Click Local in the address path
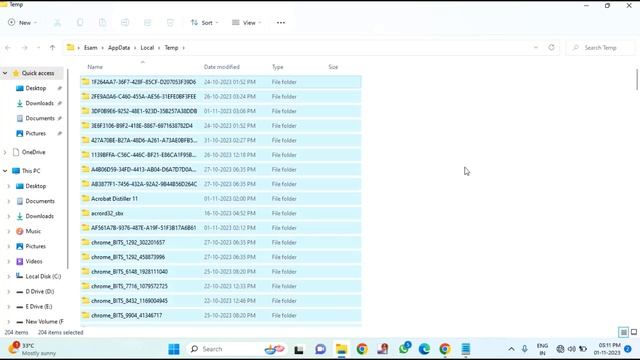This screenshot has width=640, height=360. click(x=147, y=48)
